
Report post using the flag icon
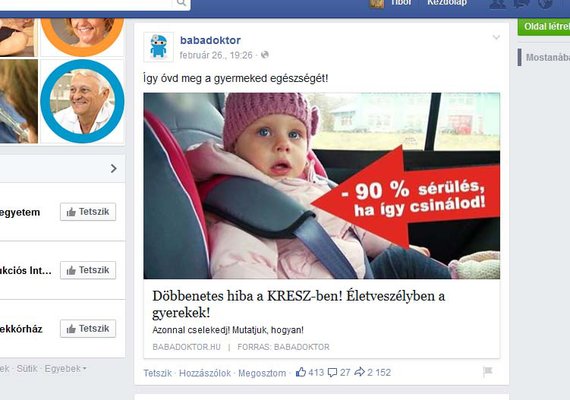click(x=487, y=371)
